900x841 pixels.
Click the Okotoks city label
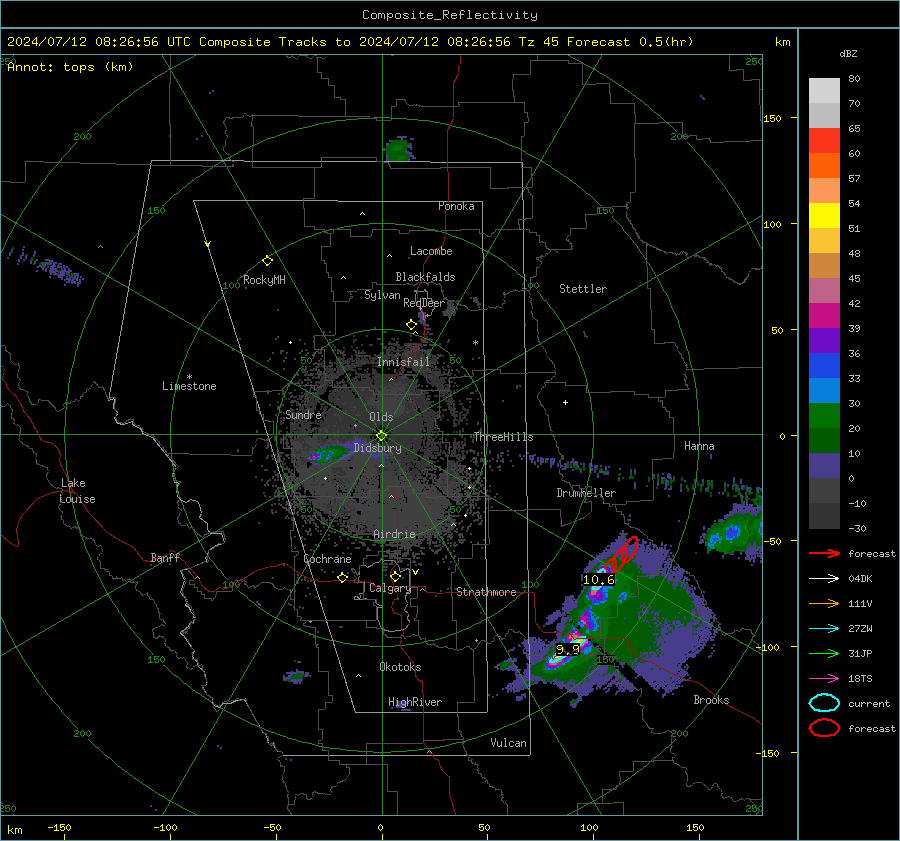(x=400, y=667)
